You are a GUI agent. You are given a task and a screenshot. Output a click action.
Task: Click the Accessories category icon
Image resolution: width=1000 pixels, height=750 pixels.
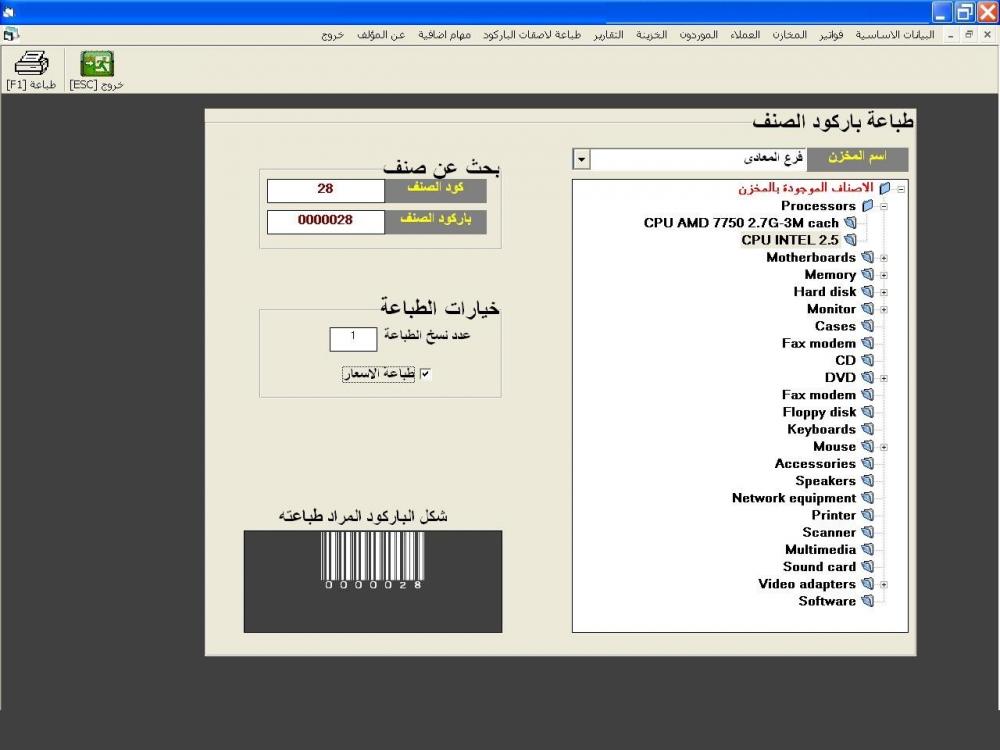click(867, 464)
